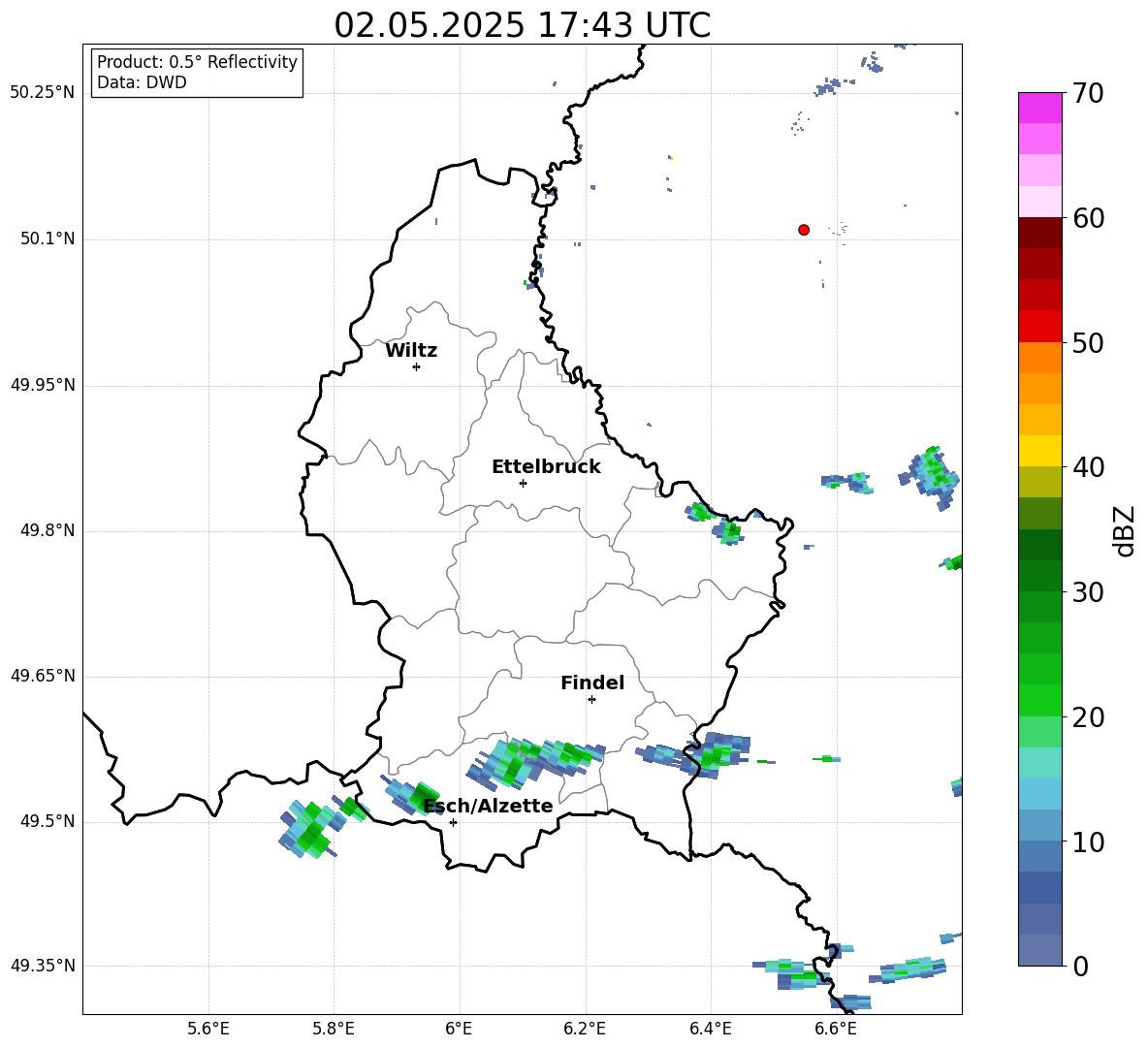Click the Ettelbruck location cross marker
Viewport: 1148px width, 1048px height.
pyautogui.click(x=523, y=483)
